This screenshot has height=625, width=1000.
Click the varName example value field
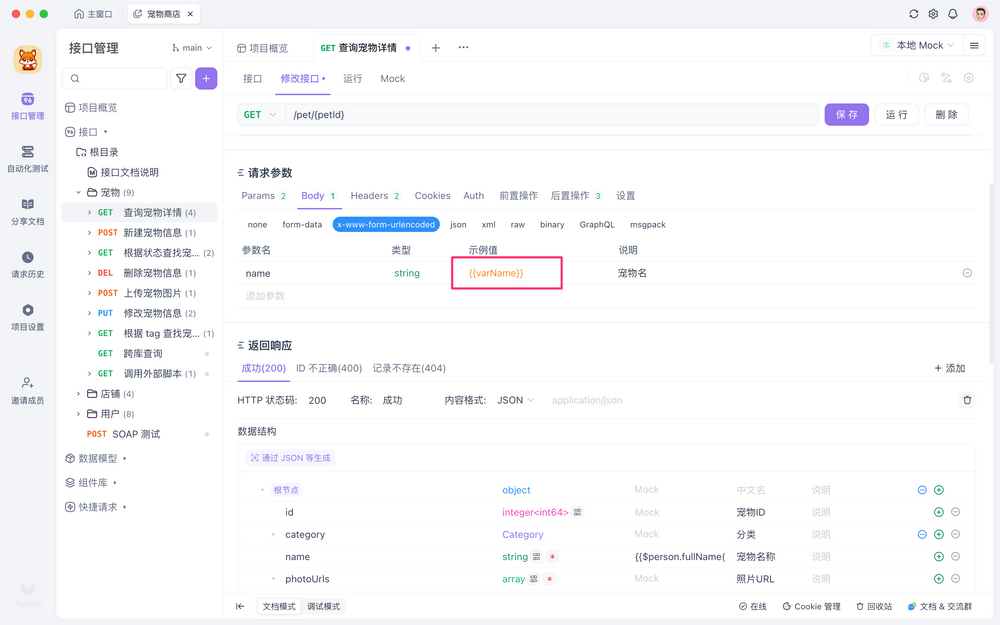[506, 272]
